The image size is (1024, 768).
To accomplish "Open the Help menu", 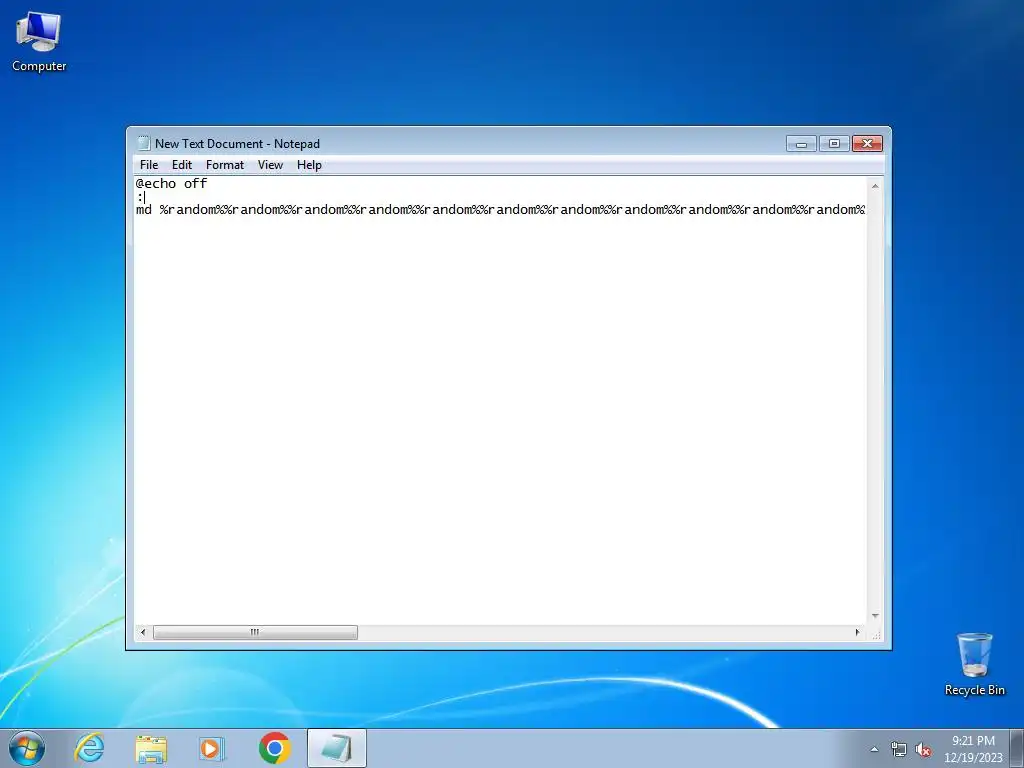I will [309, 165].
